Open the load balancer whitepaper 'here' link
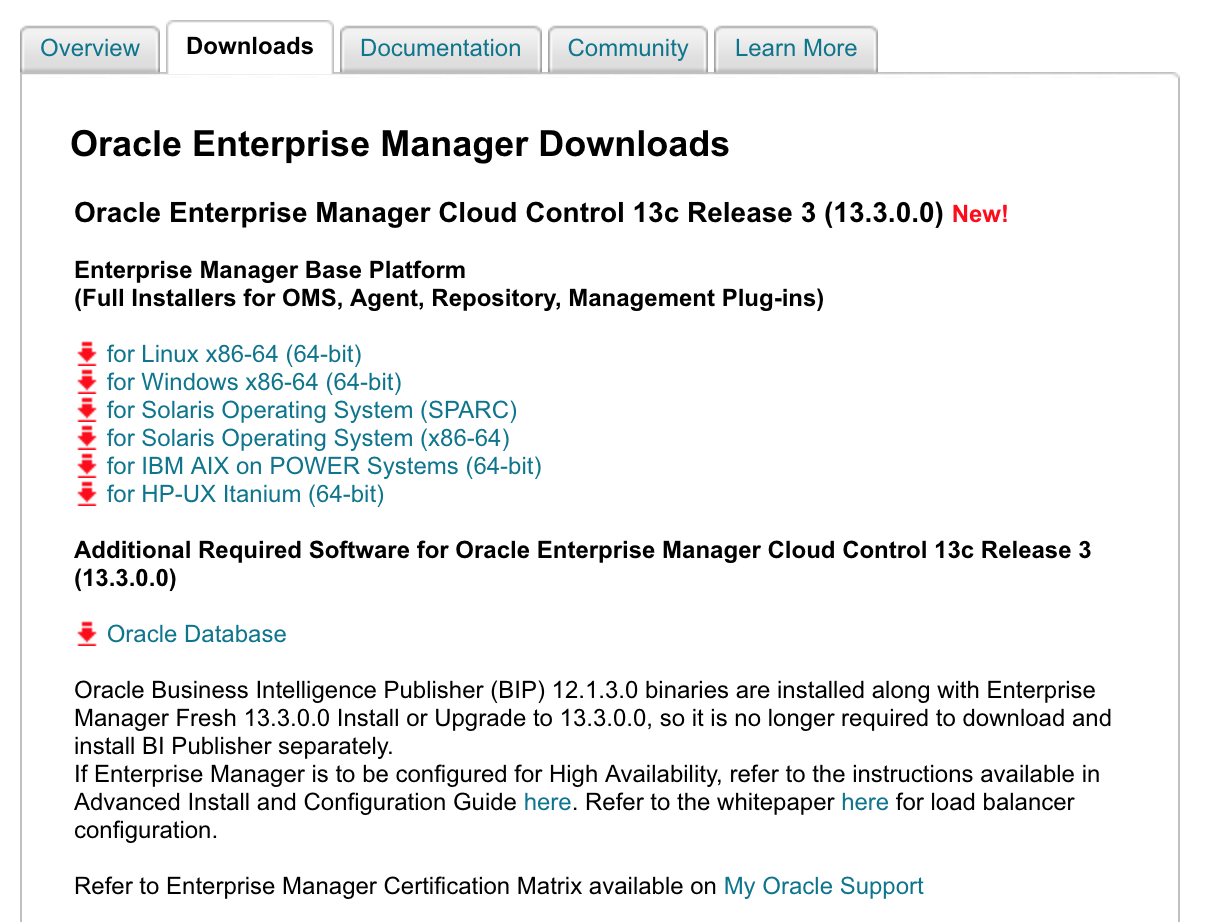Viewport: 1206px width, 922px height. click(x=865, y=801)
